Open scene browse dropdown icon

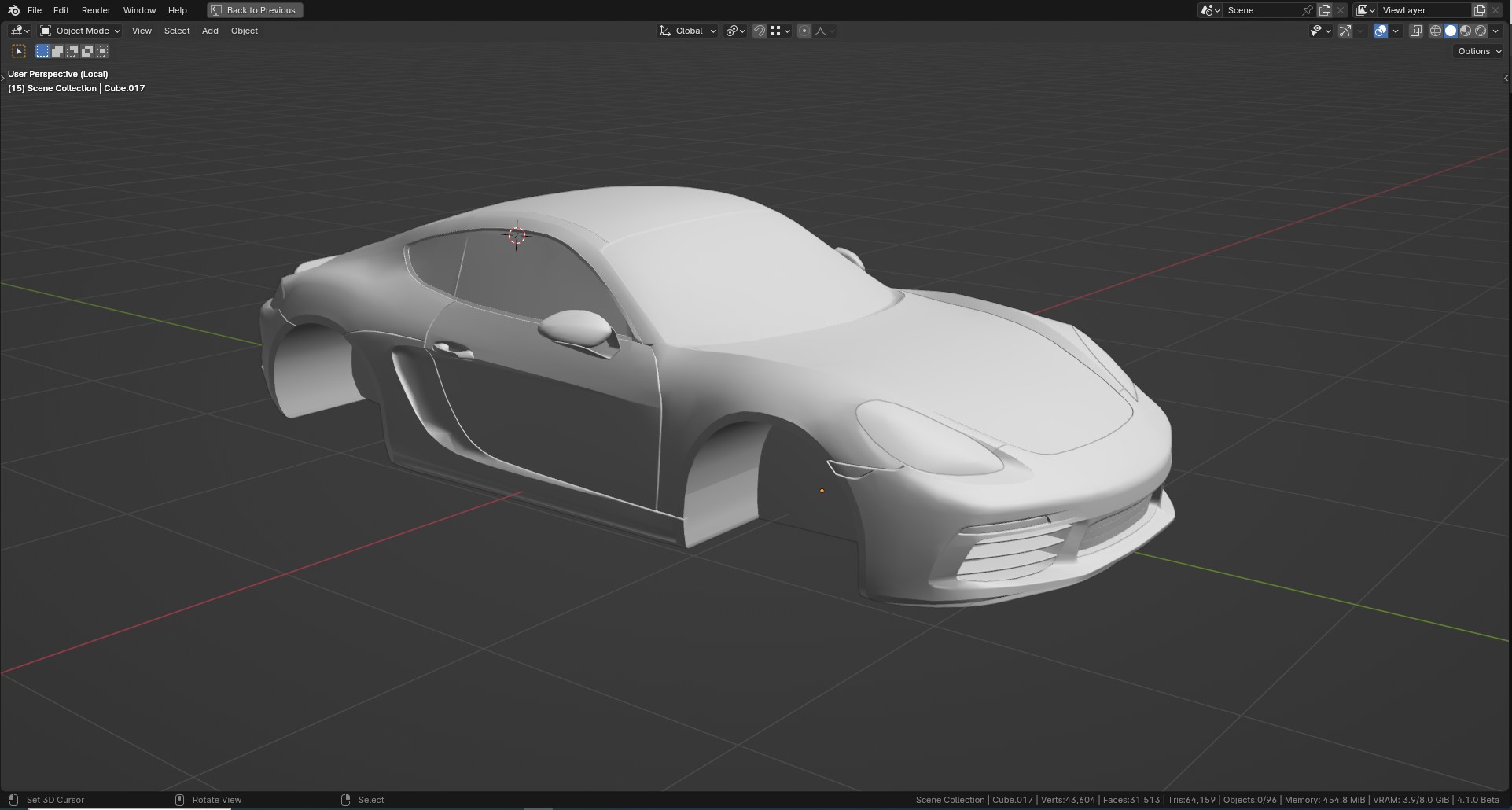(1210, 10)
